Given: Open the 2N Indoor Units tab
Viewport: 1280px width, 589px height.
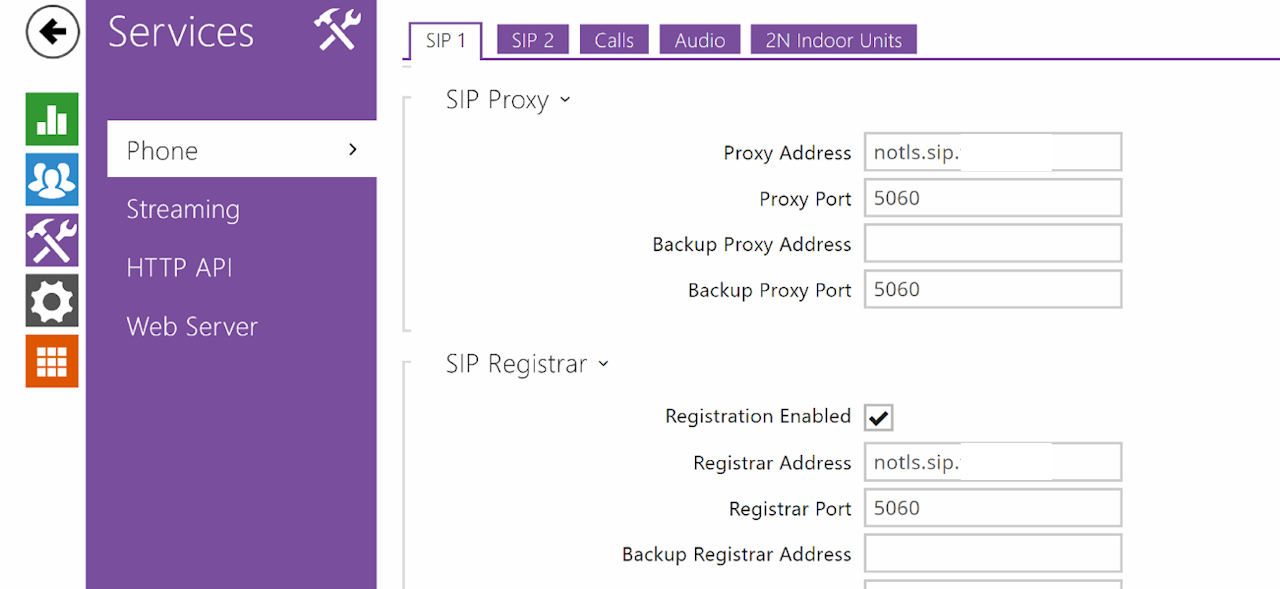Looking at the screenshot, I should (x=833, y=40).
